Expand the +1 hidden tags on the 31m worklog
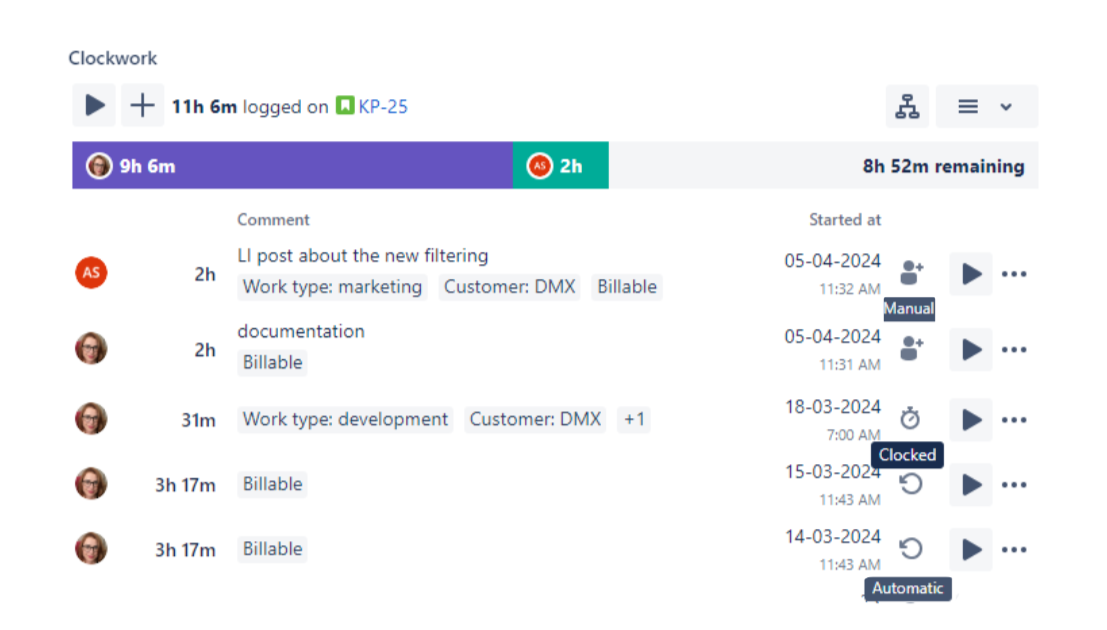Viewport: 1107px width, 630px height. tap(633, 419)
